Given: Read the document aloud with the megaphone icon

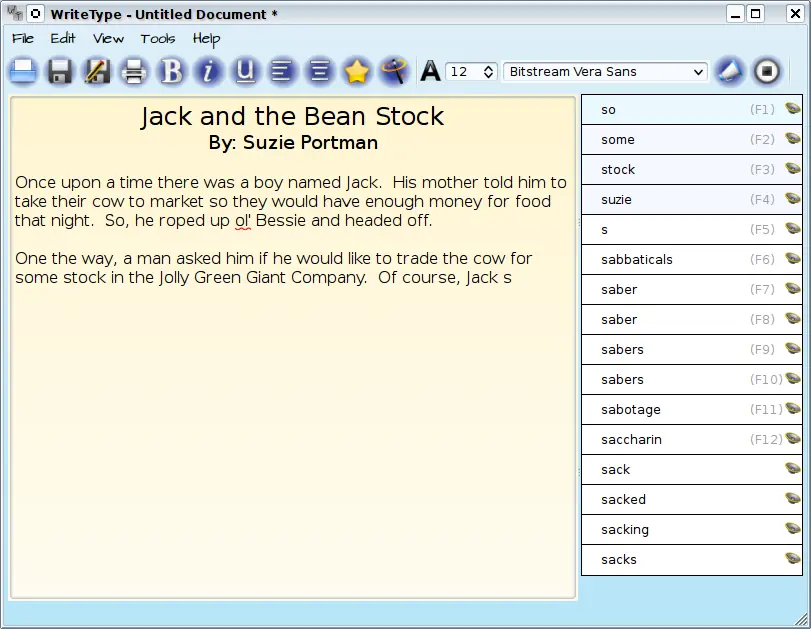Looking at the screenshot, I should [730, 71].
